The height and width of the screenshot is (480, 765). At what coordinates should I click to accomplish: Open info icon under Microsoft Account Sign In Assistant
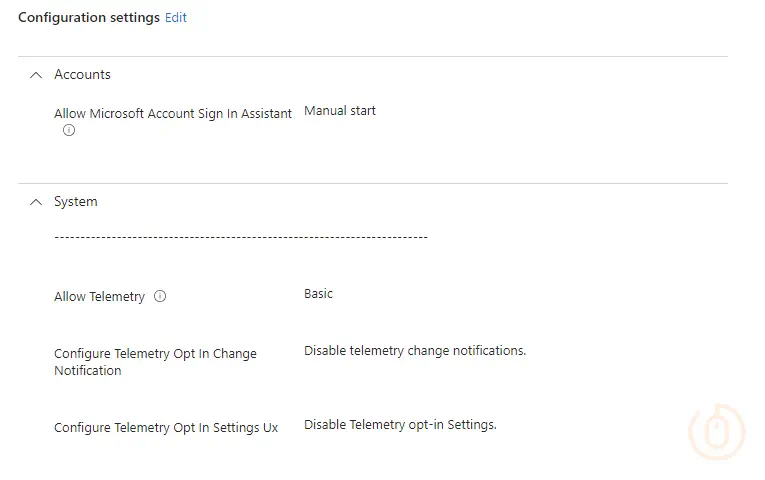pos(69,131)
